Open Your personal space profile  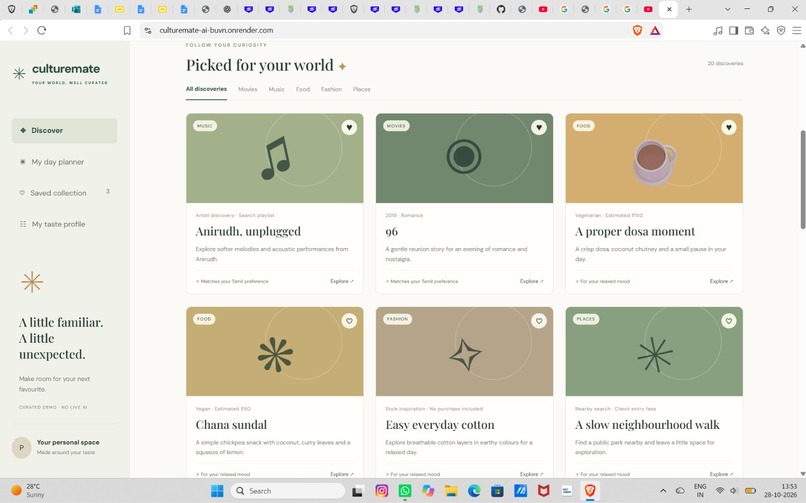(64, 447)
